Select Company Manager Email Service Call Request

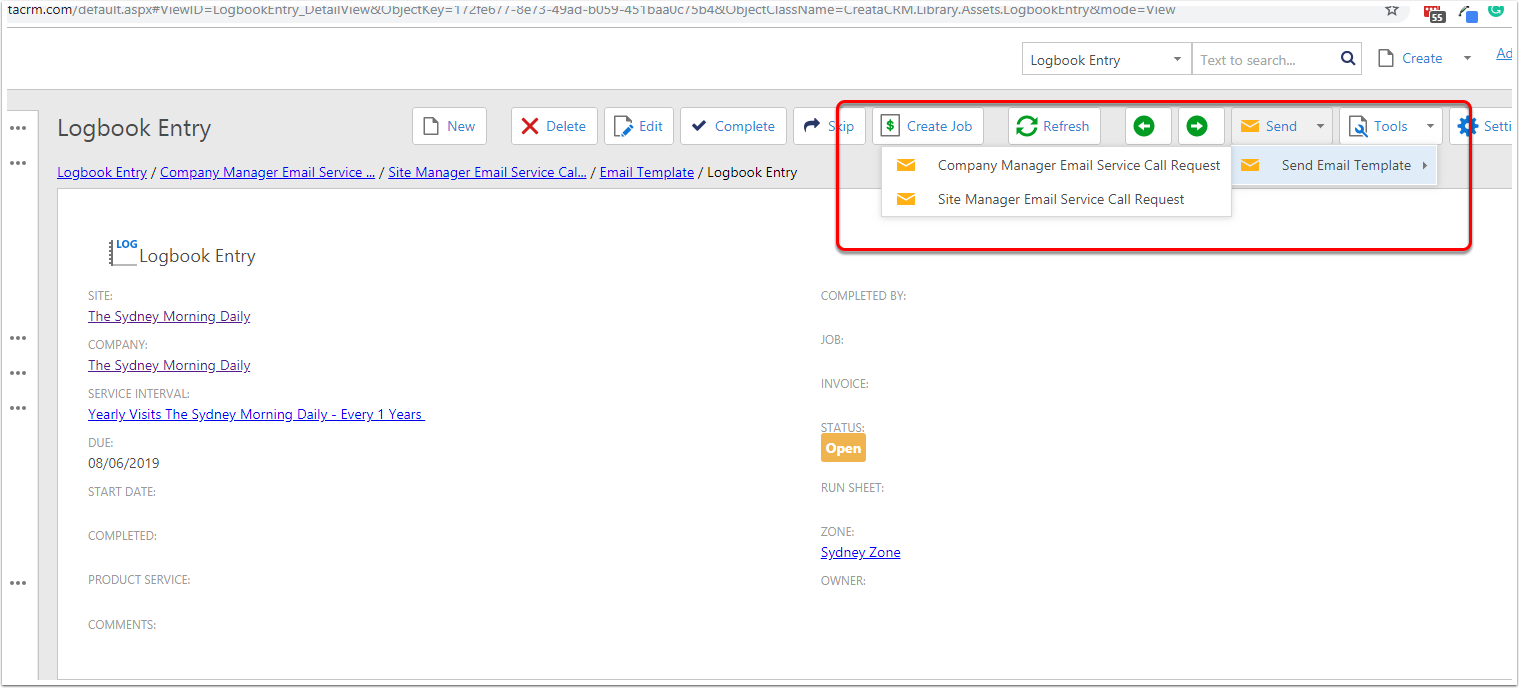point(1078,165)
